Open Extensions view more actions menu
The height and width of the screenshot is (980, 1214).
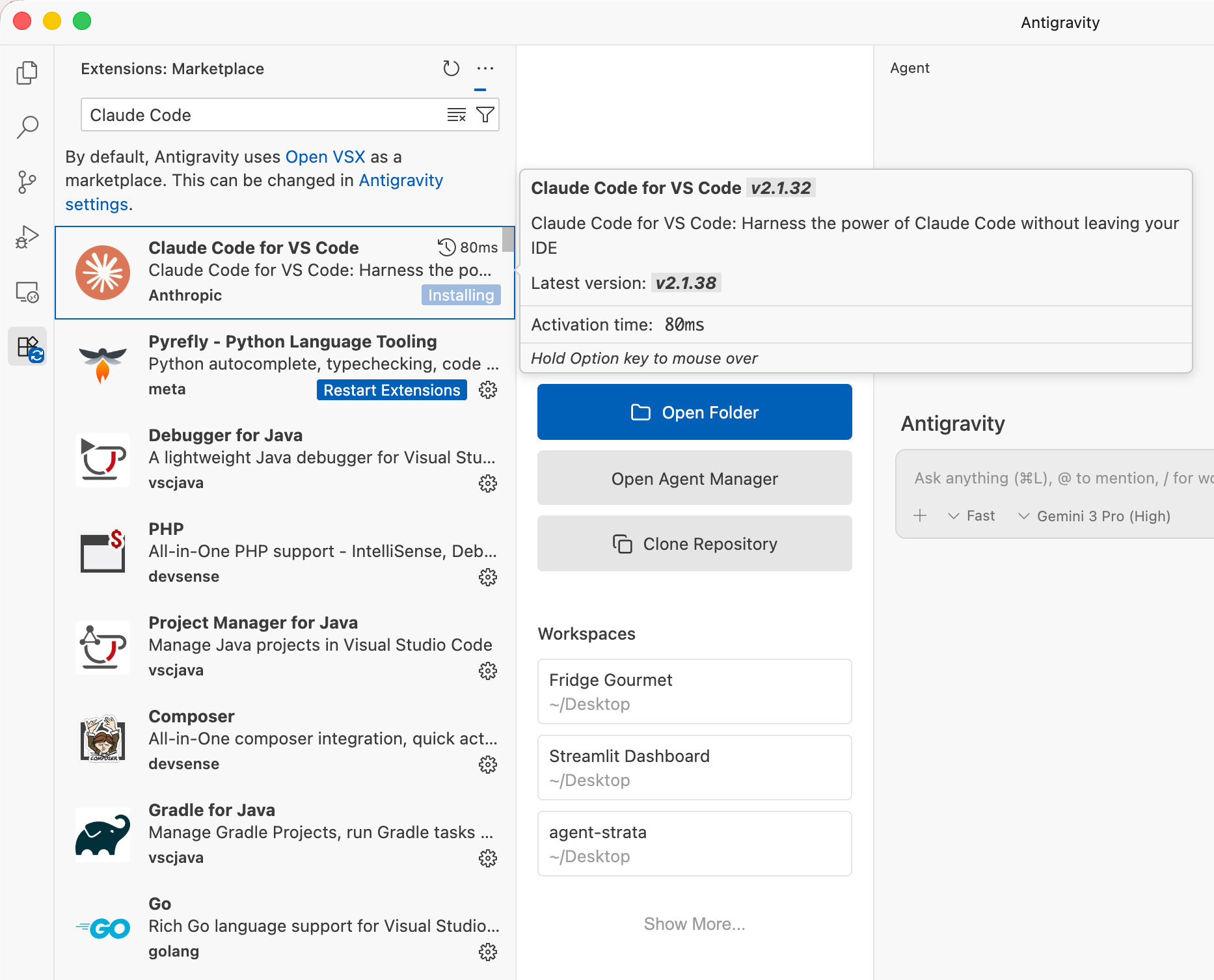[x=485, y=68]
